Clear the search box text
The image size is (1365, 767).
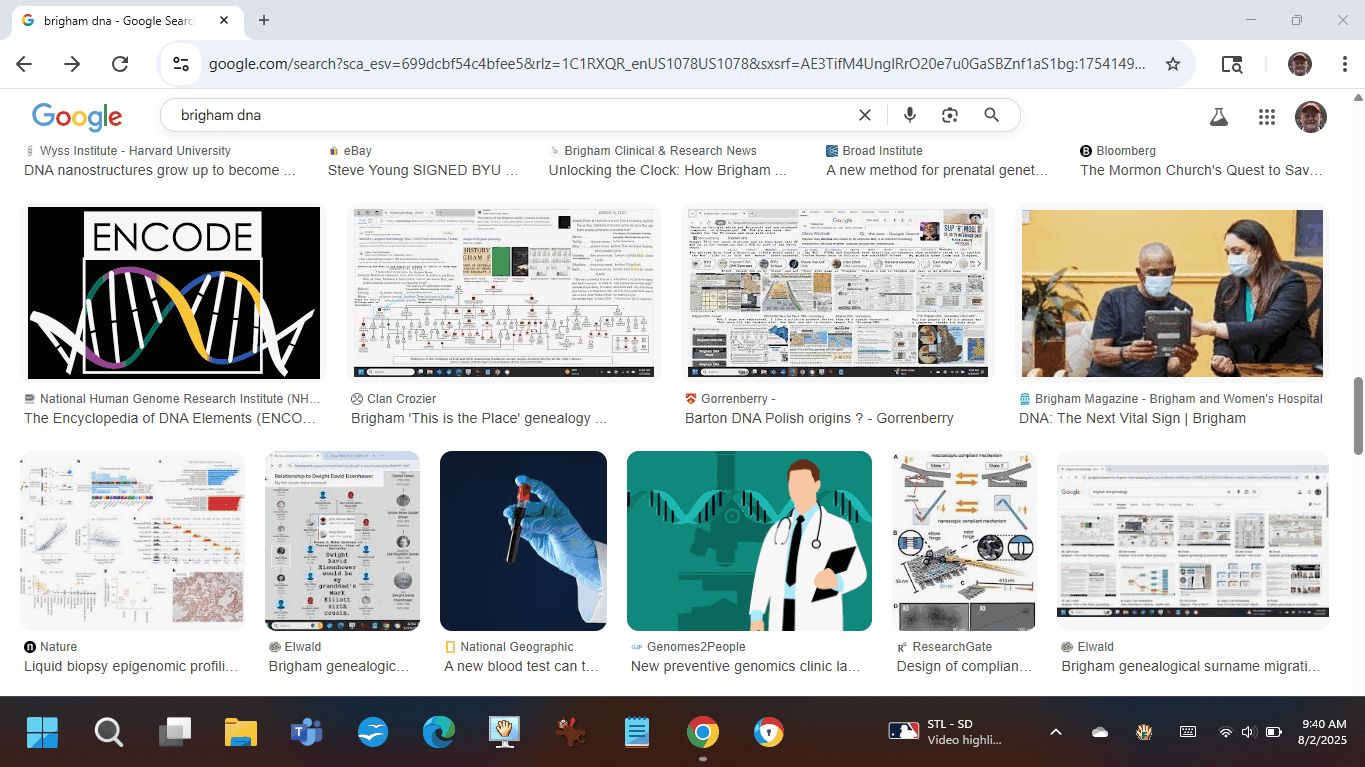click(x=865, y=115)
